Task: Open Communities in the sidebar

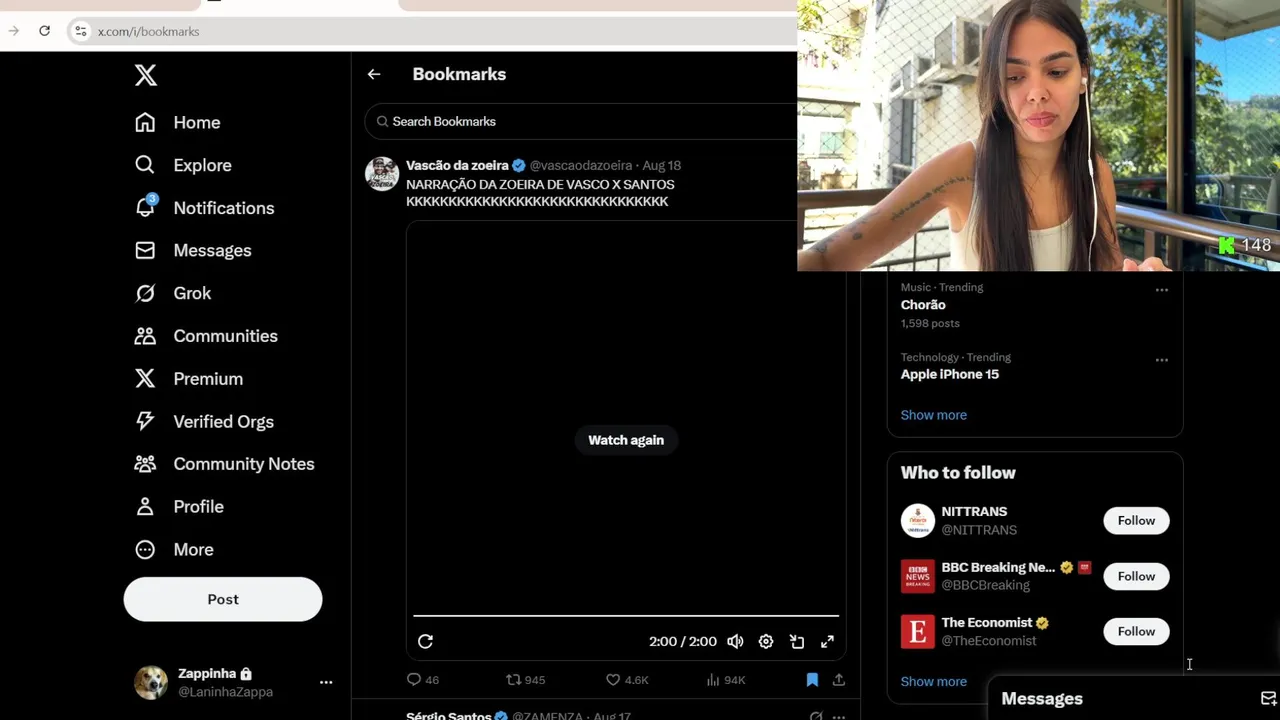Action: click(206, 336)
